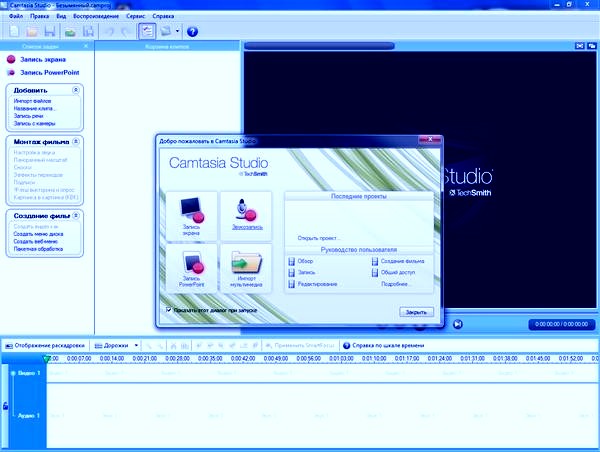Click the New project blank page icon

pos(11,32)
